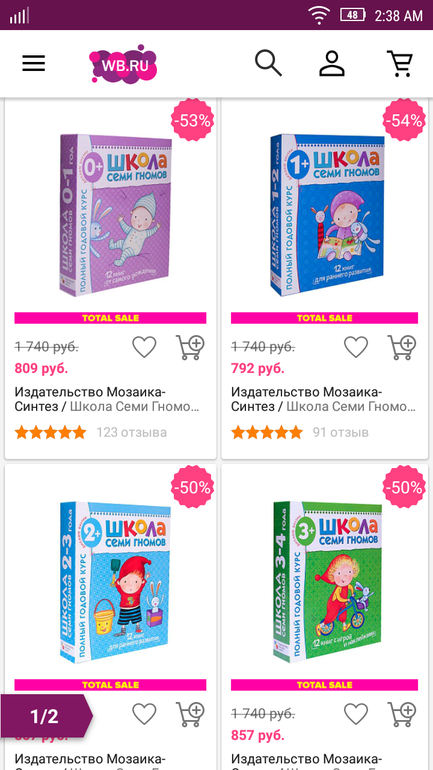Viewport: 433px width, 770px height.
Task: Open the 3+ green box product image
Action: tap(327, 582)
